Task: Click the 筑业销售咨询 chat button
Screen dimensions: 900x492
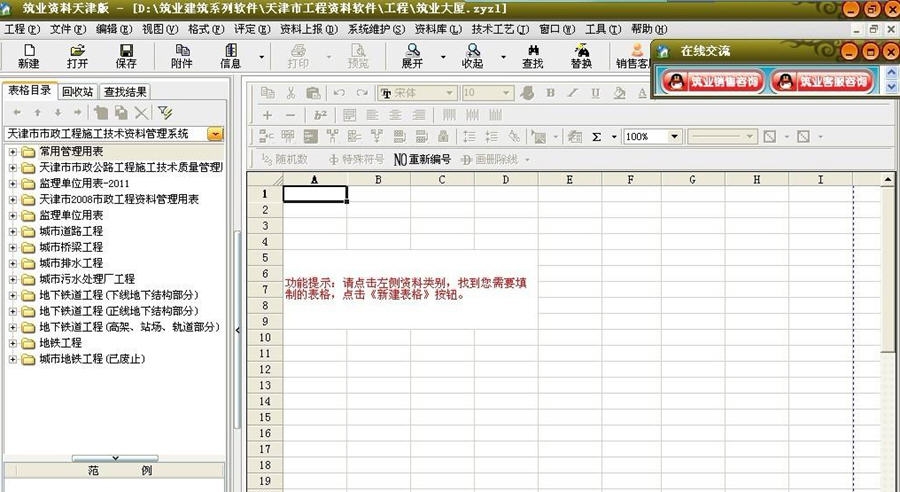Action: click(x=711, y=82)
